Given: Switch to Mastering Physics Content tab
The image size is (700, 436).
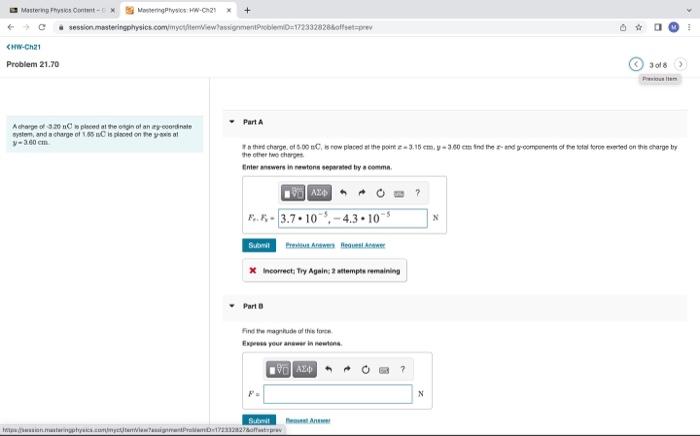Looking at the screenshot, I should point(62,10).
